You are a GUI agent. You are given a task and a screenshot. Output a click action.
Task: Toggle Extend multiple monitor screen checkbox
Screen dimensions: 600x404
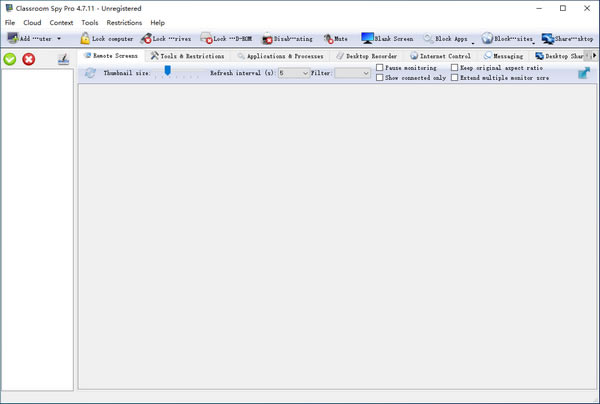click(455, 78)
